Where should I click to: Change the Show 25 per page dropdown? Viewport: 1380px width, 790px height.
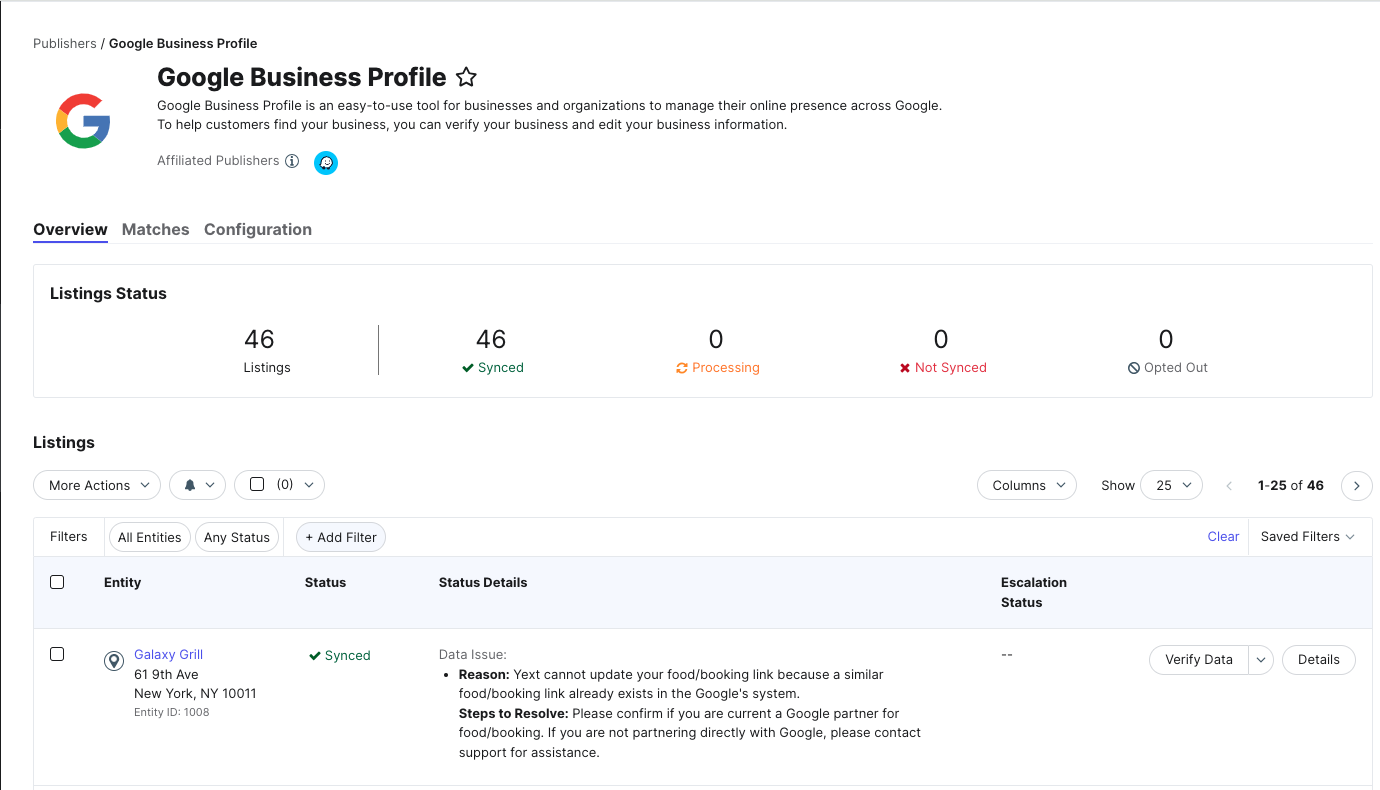1172,485
